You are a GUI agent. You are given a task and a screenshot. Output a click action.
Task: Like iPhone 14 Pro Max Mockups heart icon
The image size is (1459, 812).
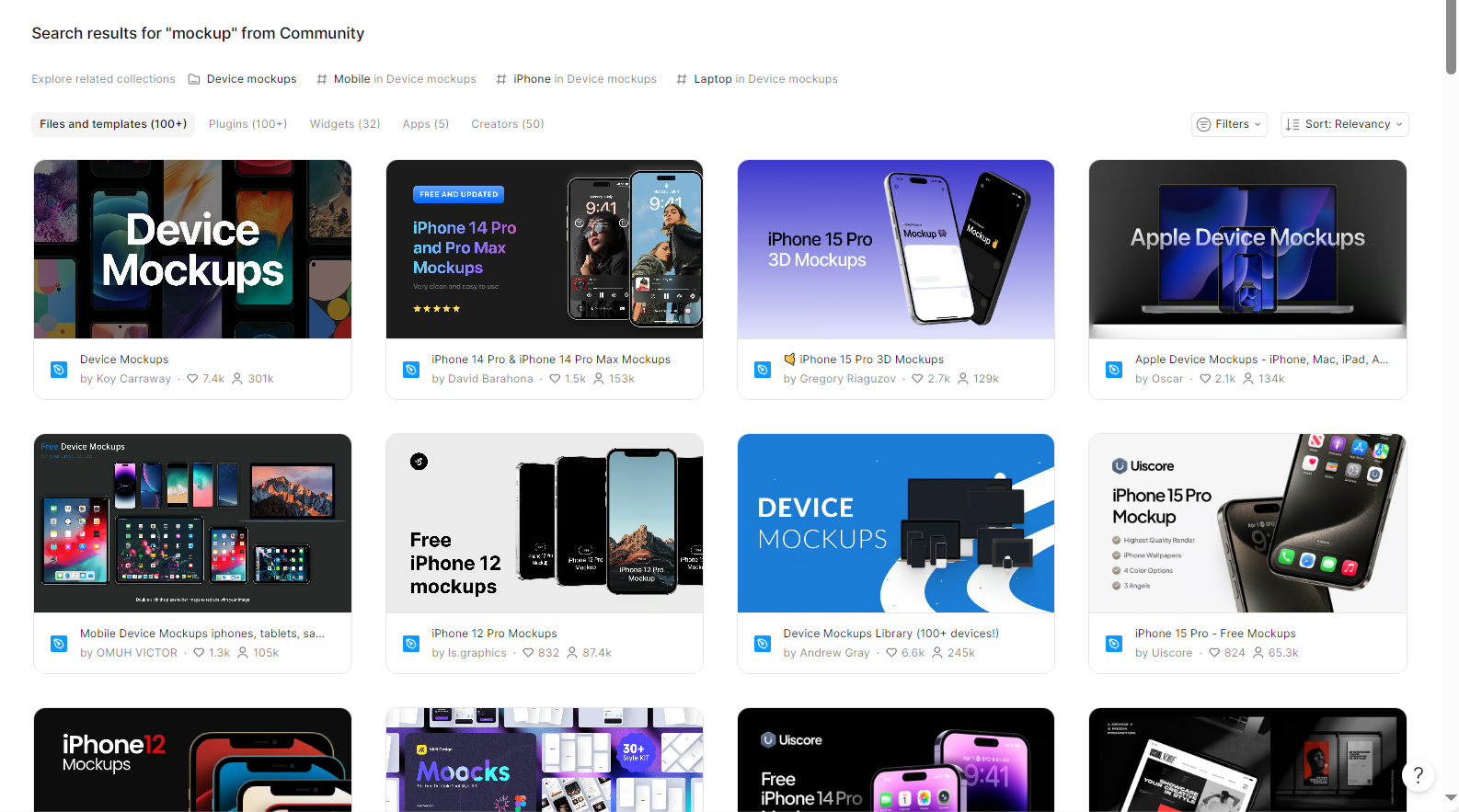pos(555,379)
